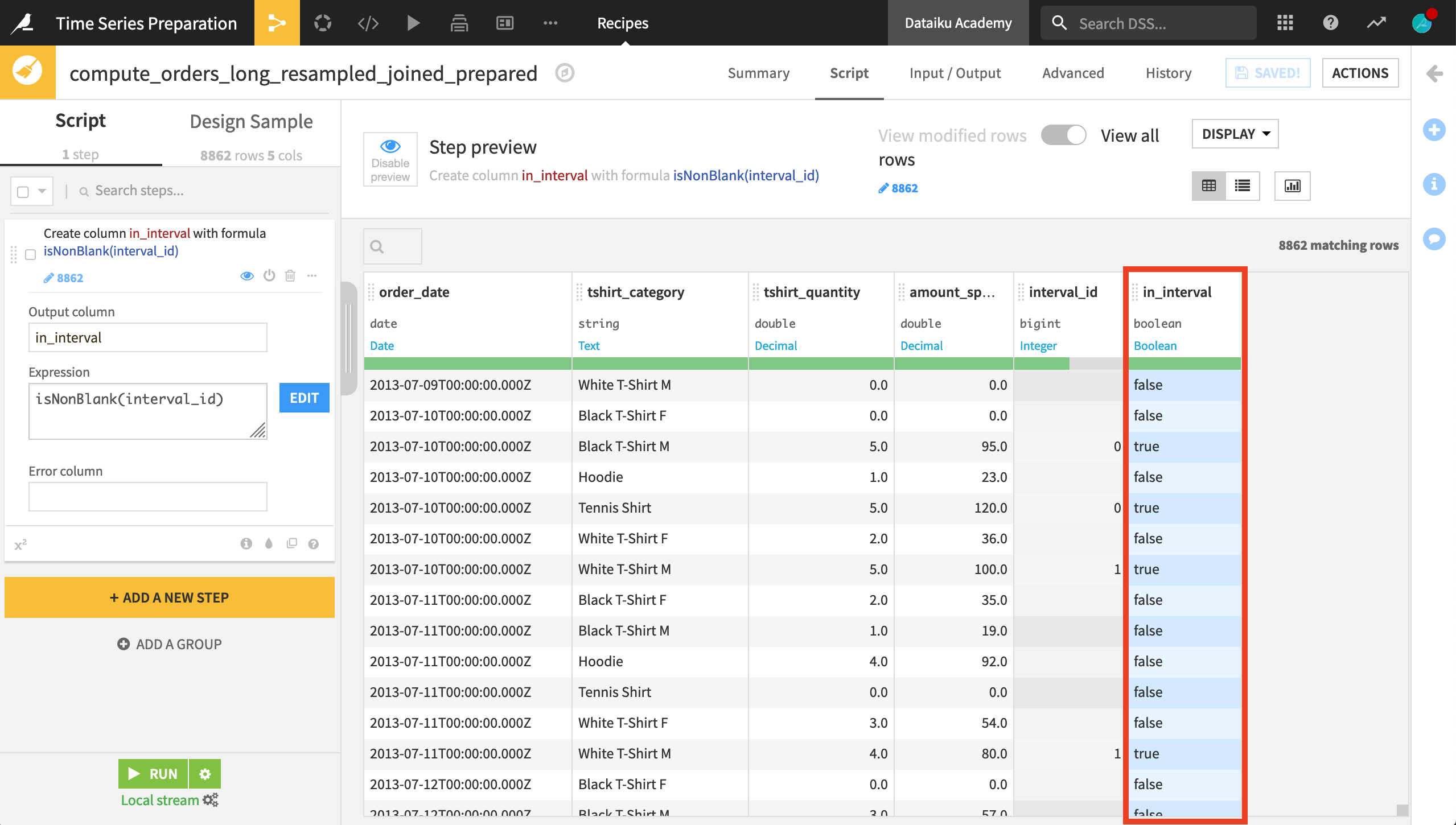The image size is (1456, 825).
Task: Open the code notebooks icon
Action: [368, 23]
